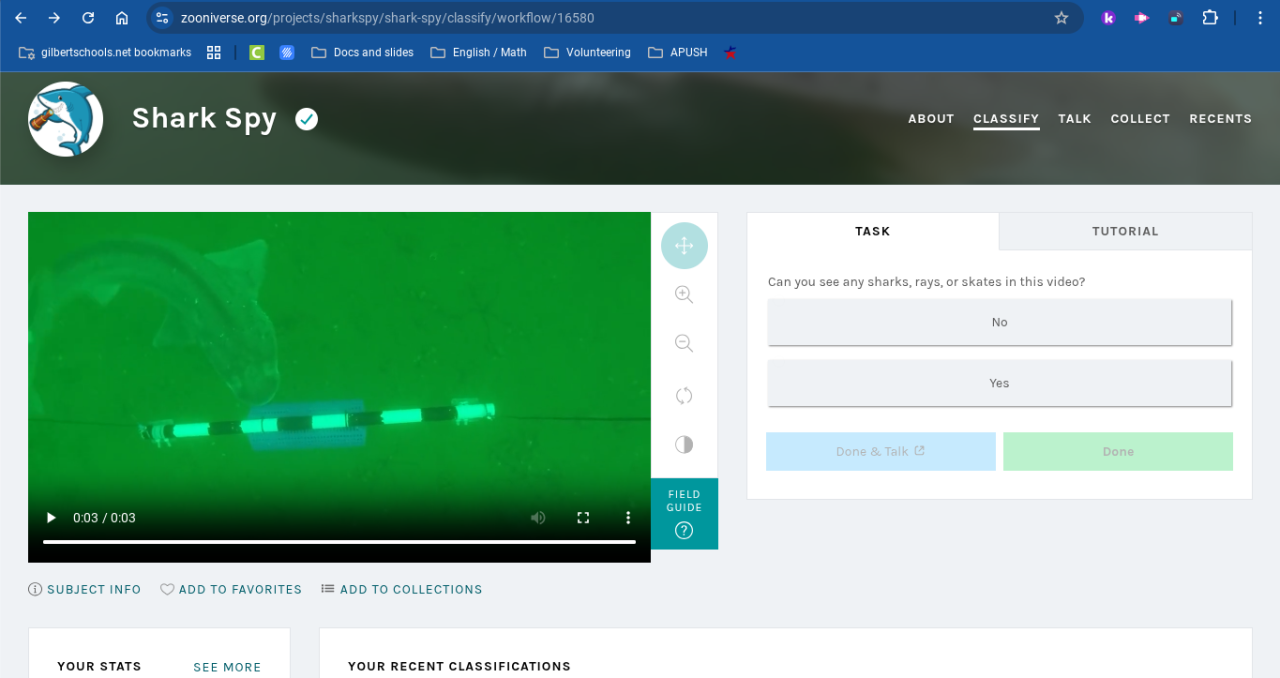
Task: Focus the zooniverse.org address bar
Action: tap(615, 18)
